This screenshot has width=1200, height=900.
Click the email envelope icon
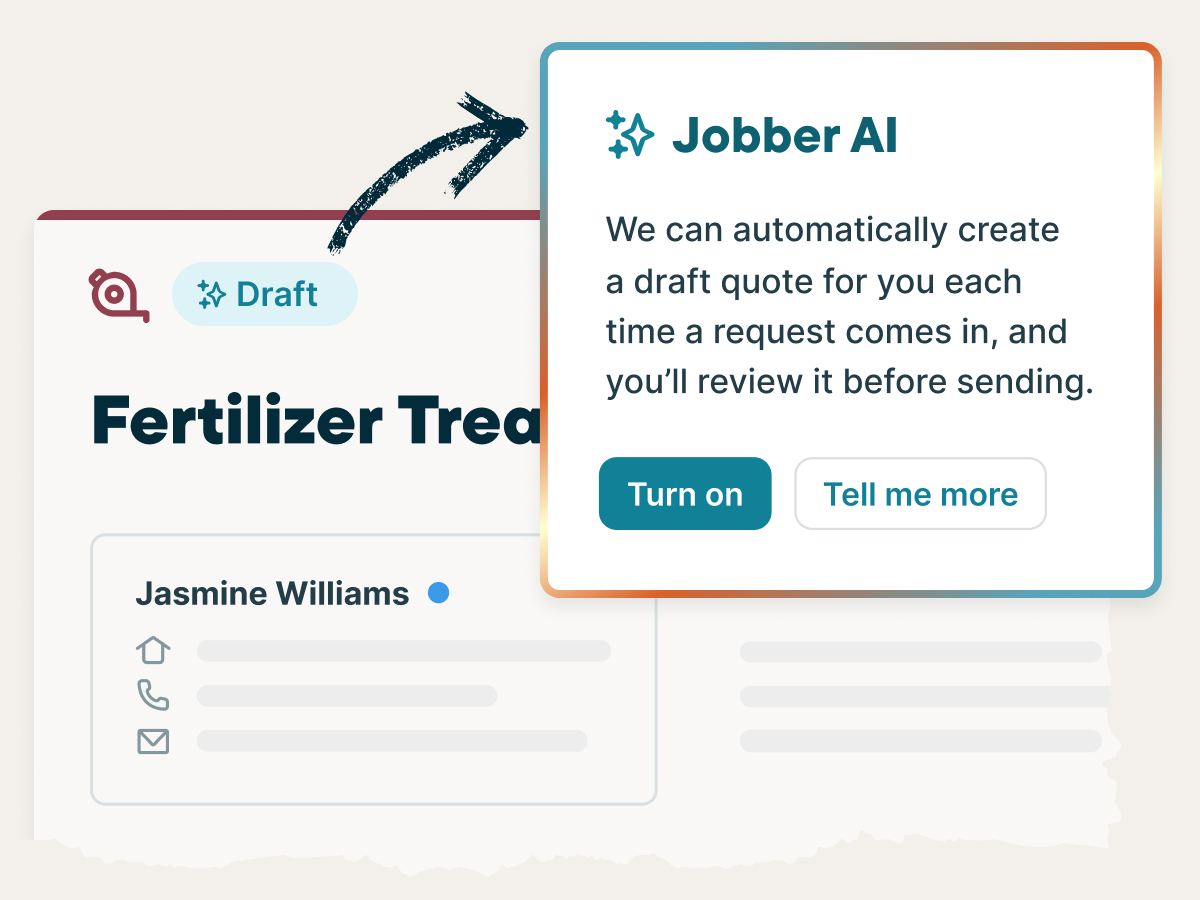[153, 741]
